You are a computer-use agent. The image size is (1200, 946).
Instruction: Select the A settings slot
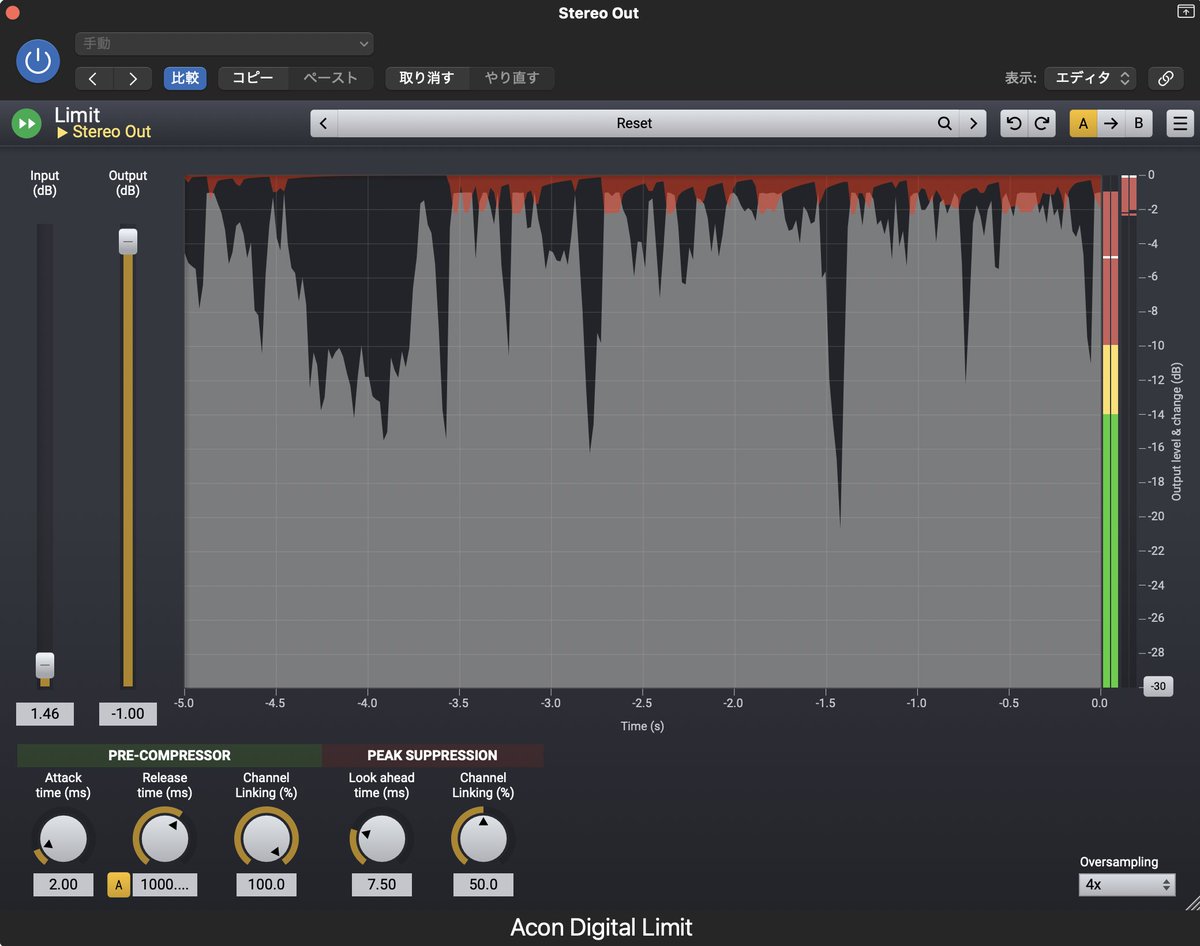(1083, 123)
